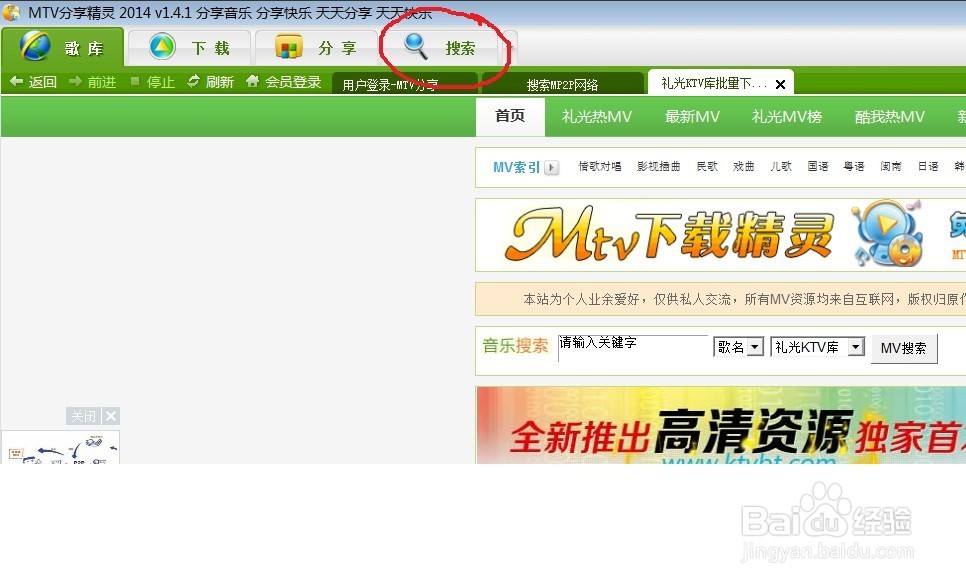Screen dimensions: 966x585
Task: Click the triangle icon on 下载 tab
Action: pyautogui.click(x=162, y=46)
